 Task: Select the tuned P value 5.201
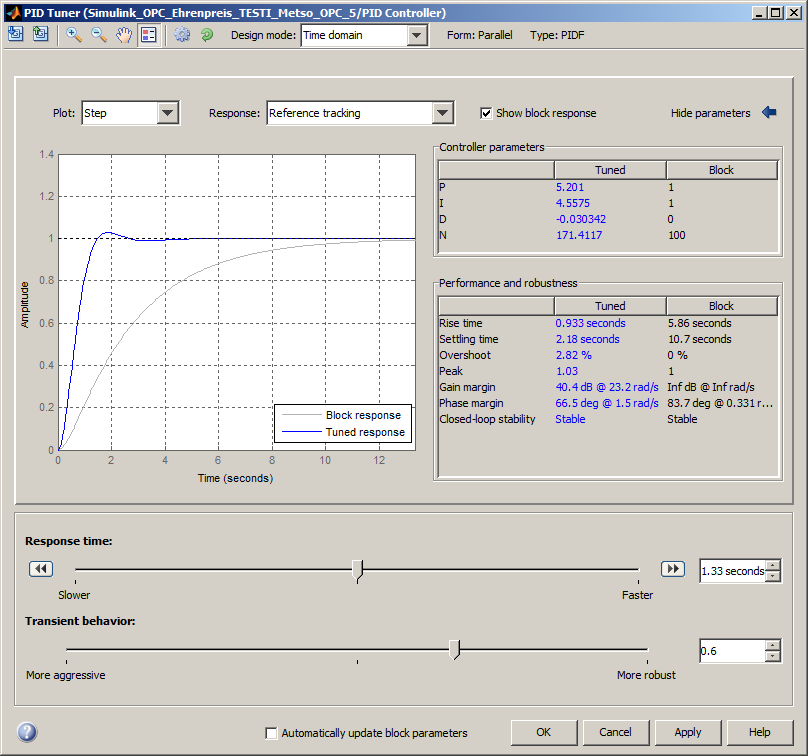point(570,187)
